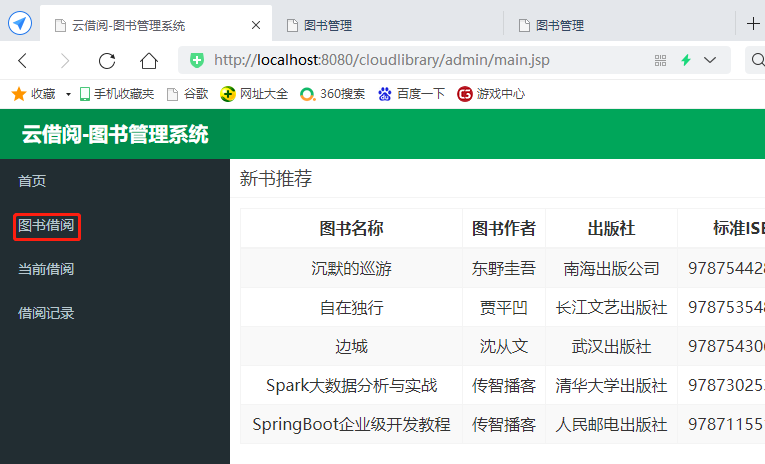Click the book title 自在独行

351,307
